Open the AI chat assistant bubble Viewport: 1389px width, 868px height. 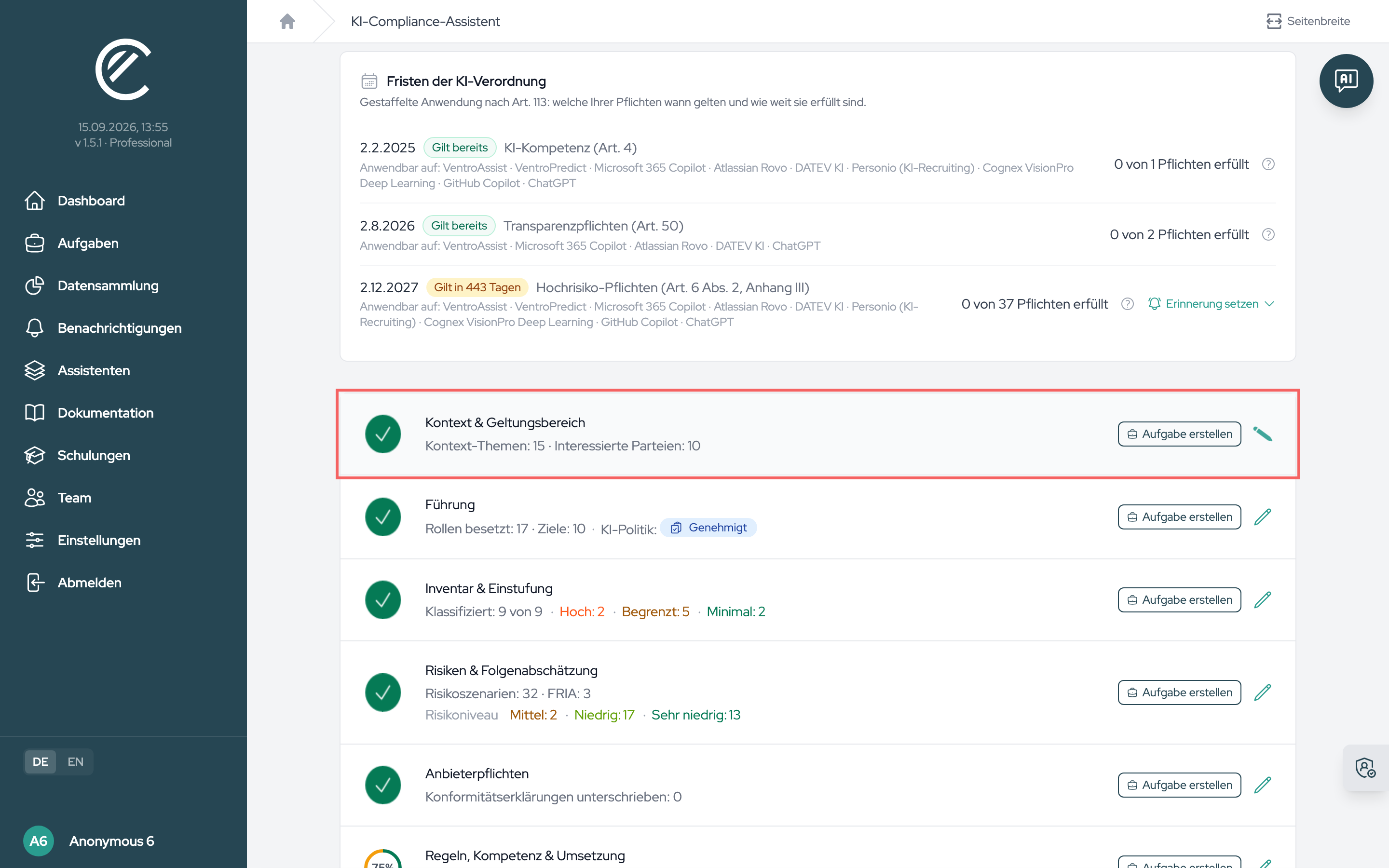[x=1346, y=81]
